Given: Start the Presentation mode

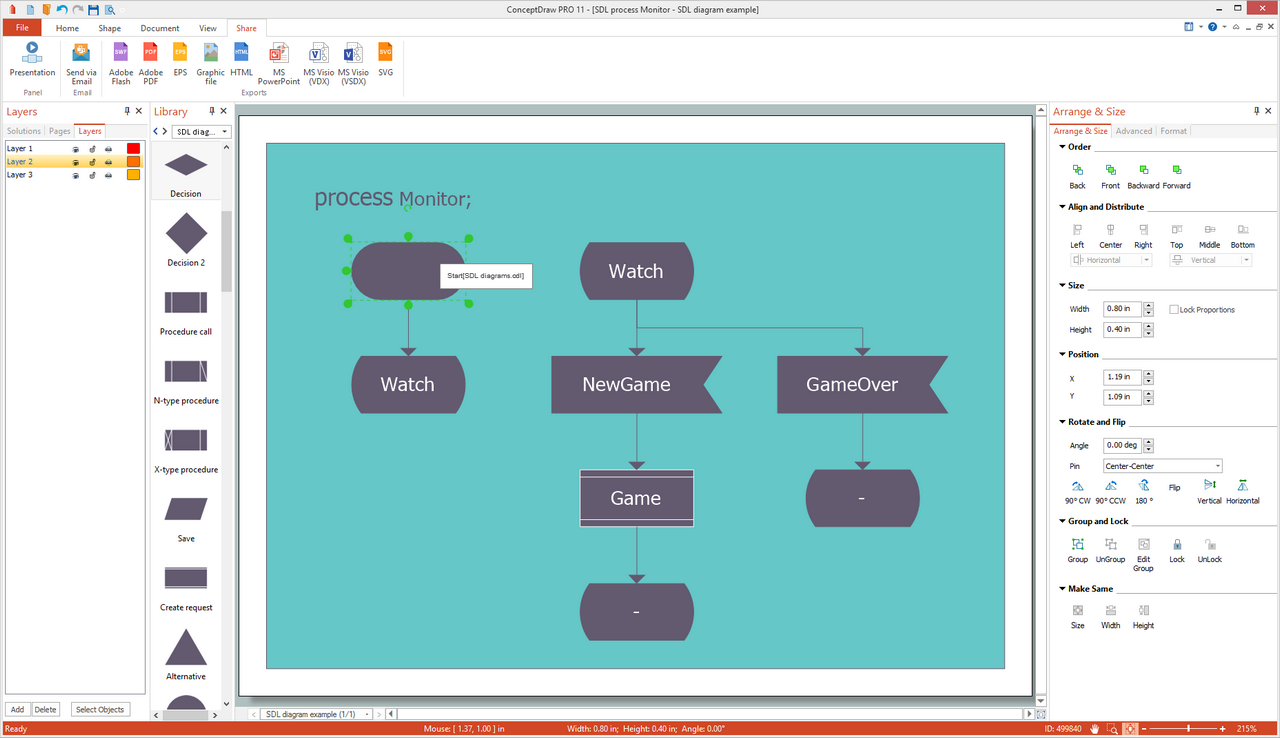Looking at the screenshot, I should click(32, 59).
